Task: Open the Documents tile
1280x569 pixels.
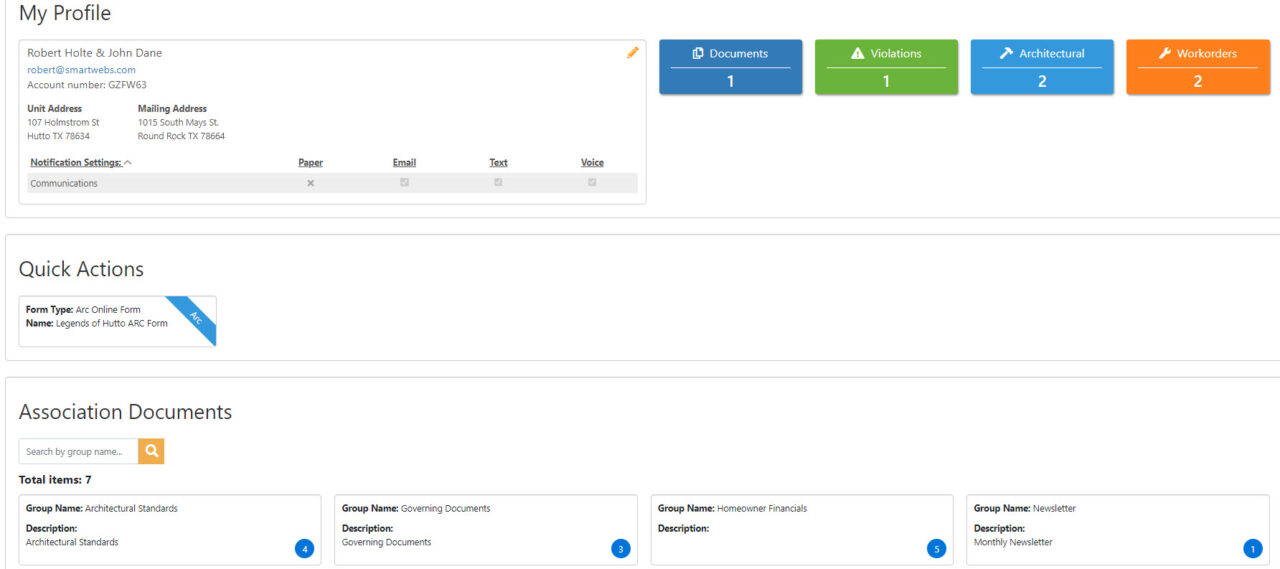Action: coord(730,66)
